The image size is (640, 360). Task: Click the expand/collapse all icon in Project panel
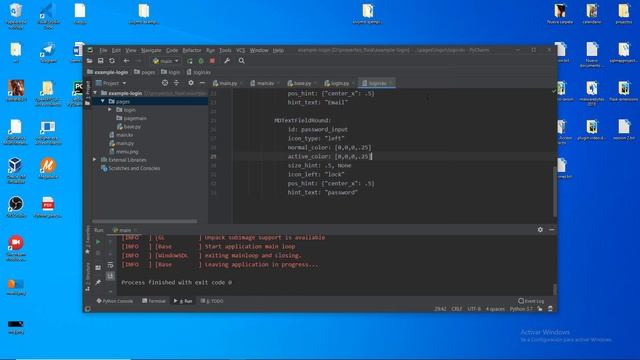click(176, 83)
